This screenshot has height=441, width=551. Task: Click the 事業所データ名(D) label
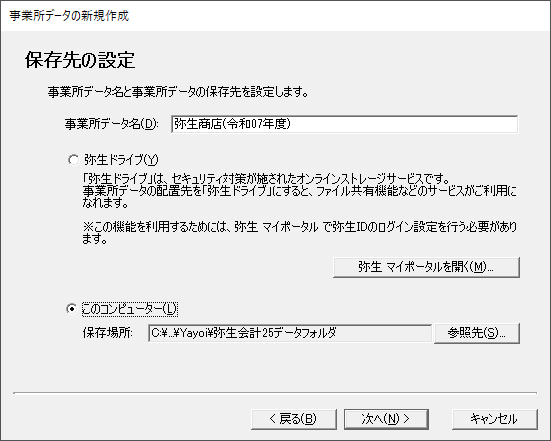pyautogui.click(x=112, y=124)
